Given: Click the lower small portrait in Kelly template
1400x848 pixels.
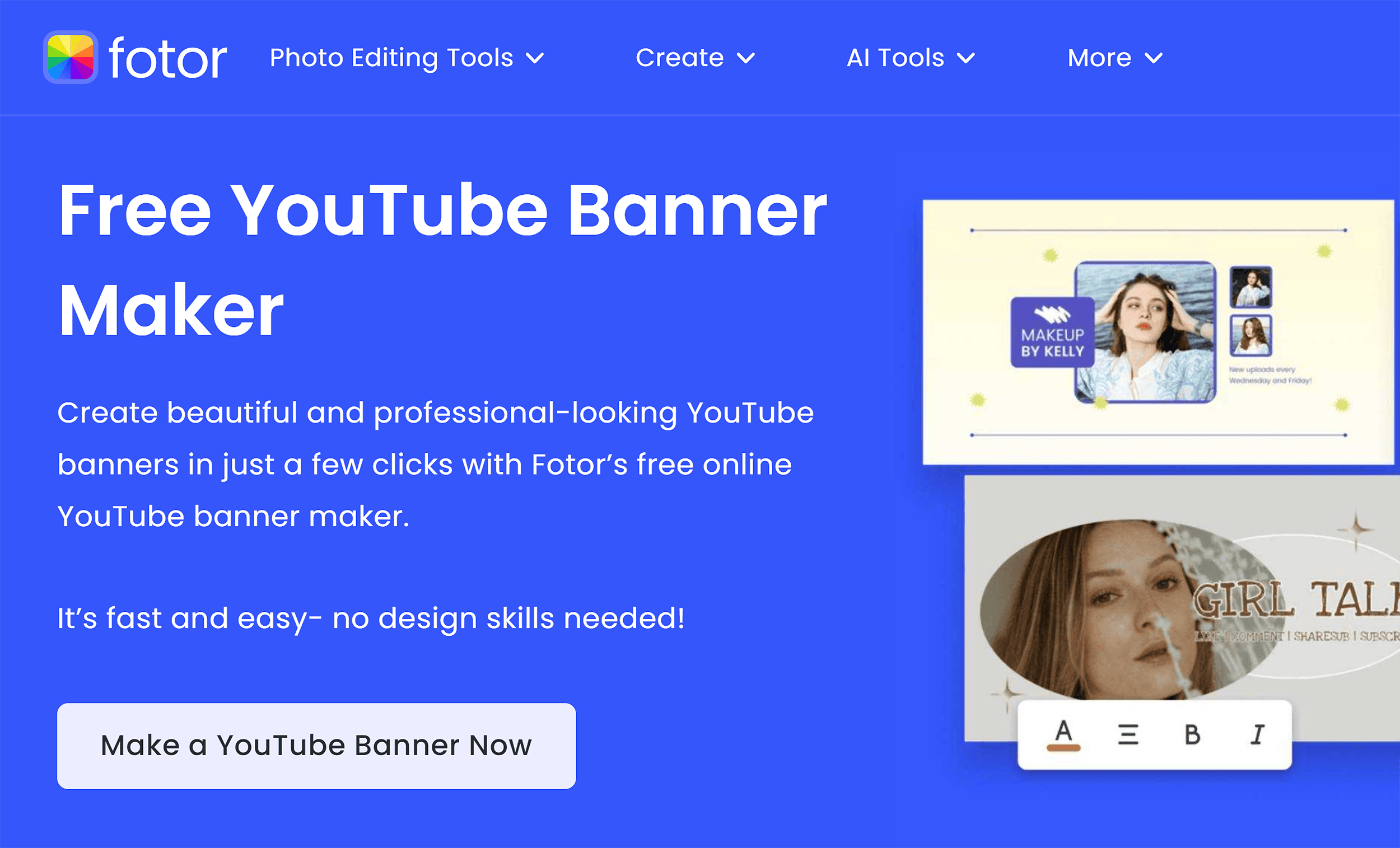Looking at the screenshot, I should click(1250, 335).
